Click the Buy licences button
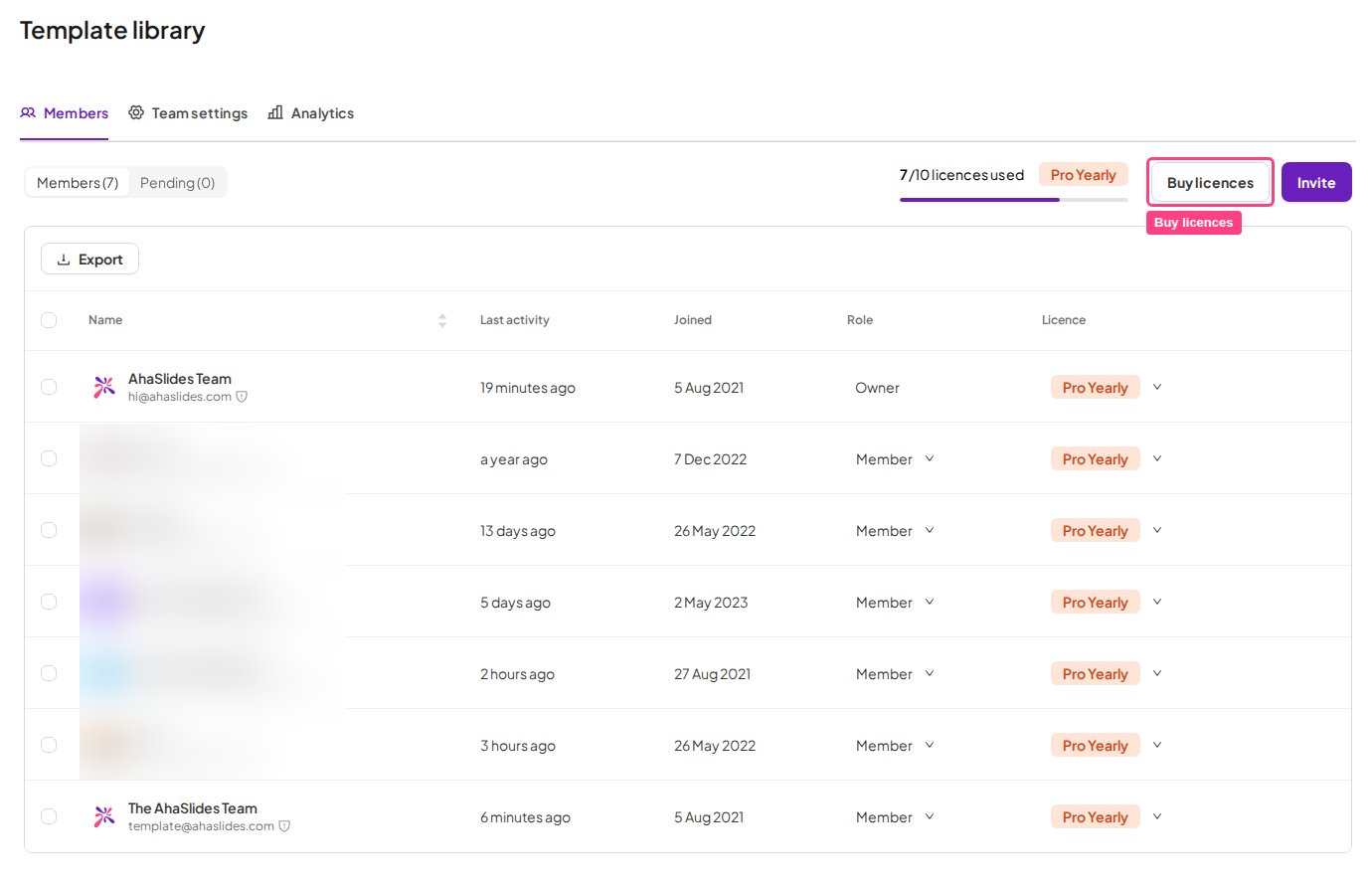1372x885 pixels. (x=1210, y=183)
